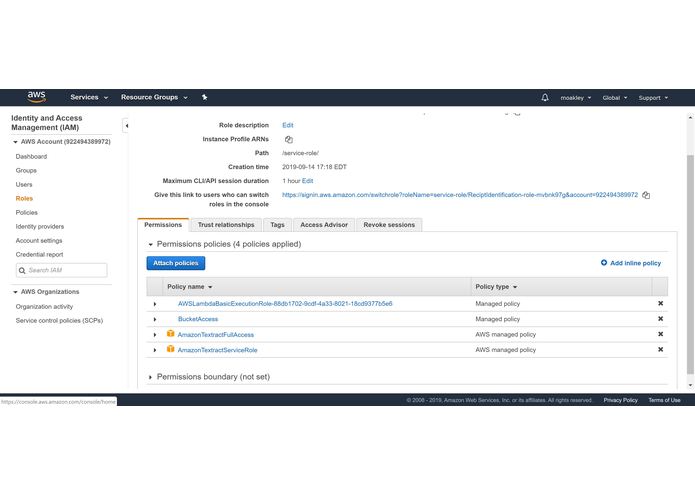Click the scrollbar up arrow
Screen dimensions: 695x494
tap(690, 118)
